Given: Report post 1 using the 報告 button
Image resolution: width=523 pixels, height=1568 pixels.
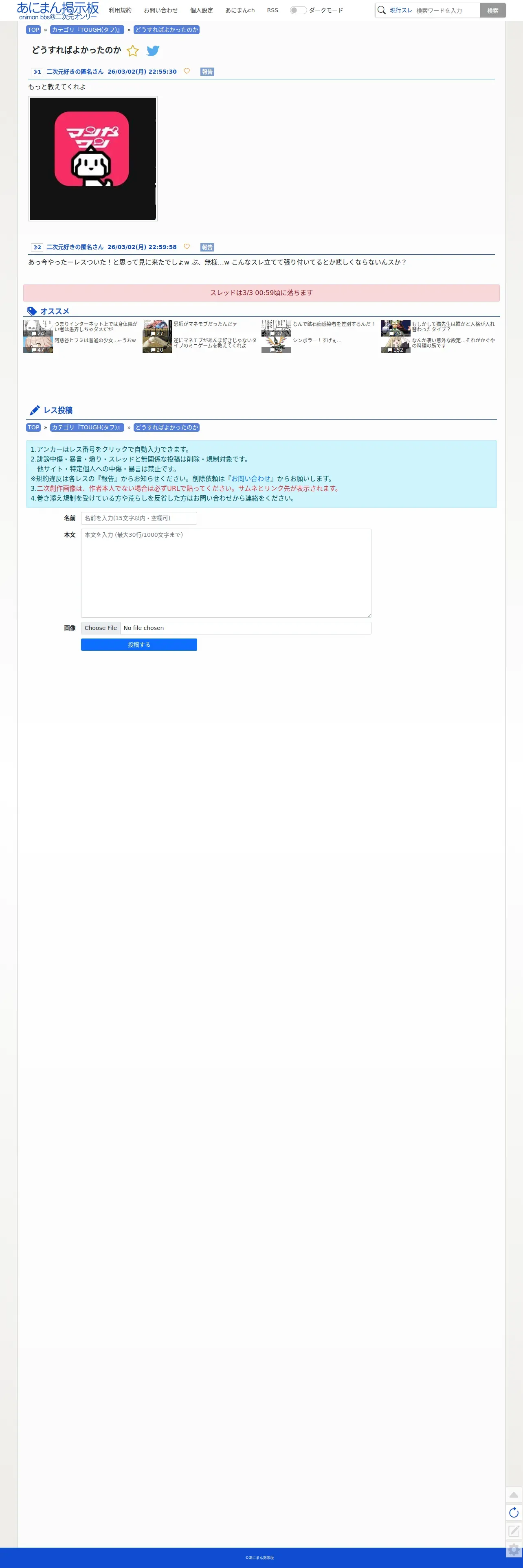Looking at the screenshot, I should point(207,72).
